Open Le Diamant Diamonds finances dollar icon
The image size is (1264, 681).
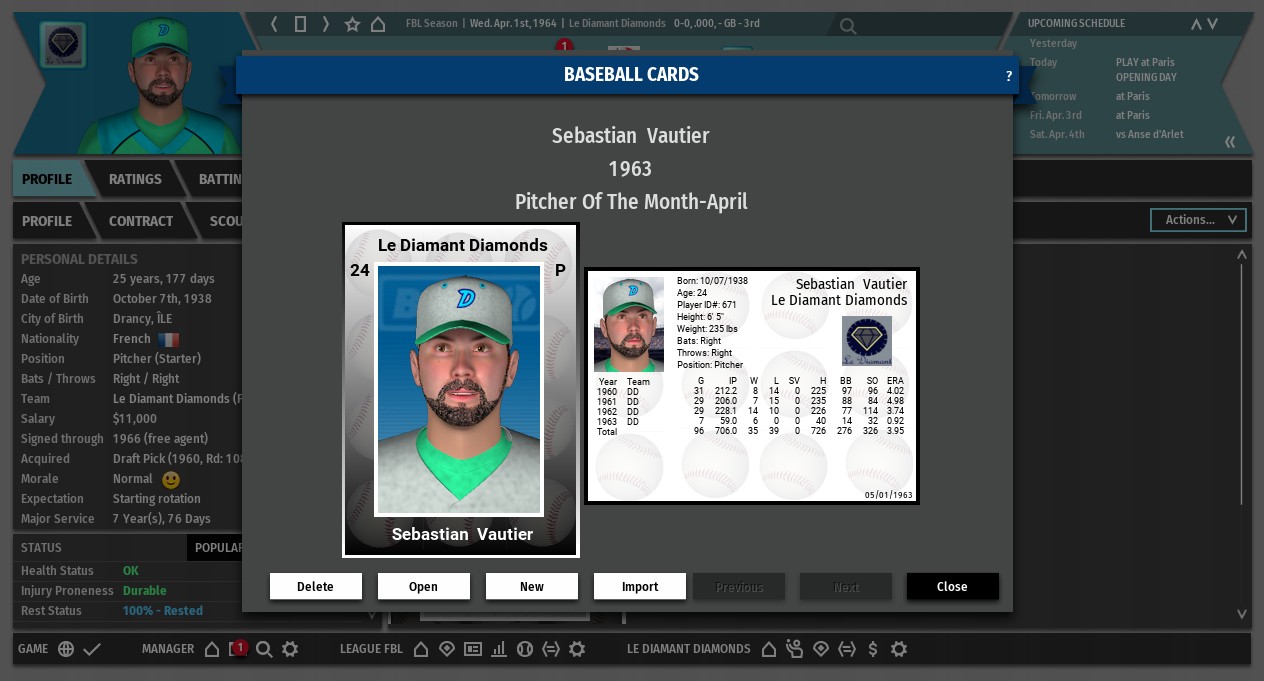[x=873, y=649]
